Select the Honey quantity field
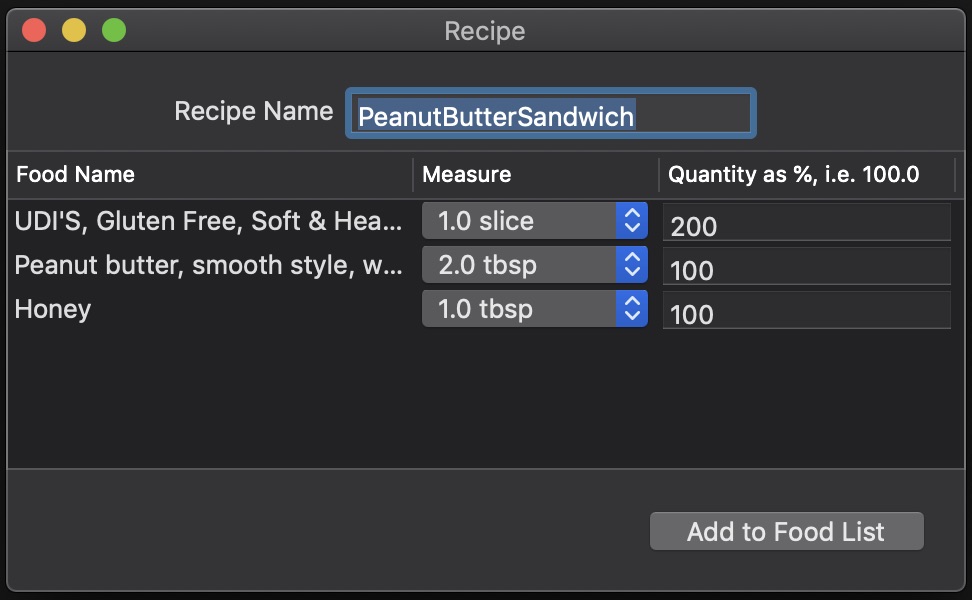 tap(806, 312)
